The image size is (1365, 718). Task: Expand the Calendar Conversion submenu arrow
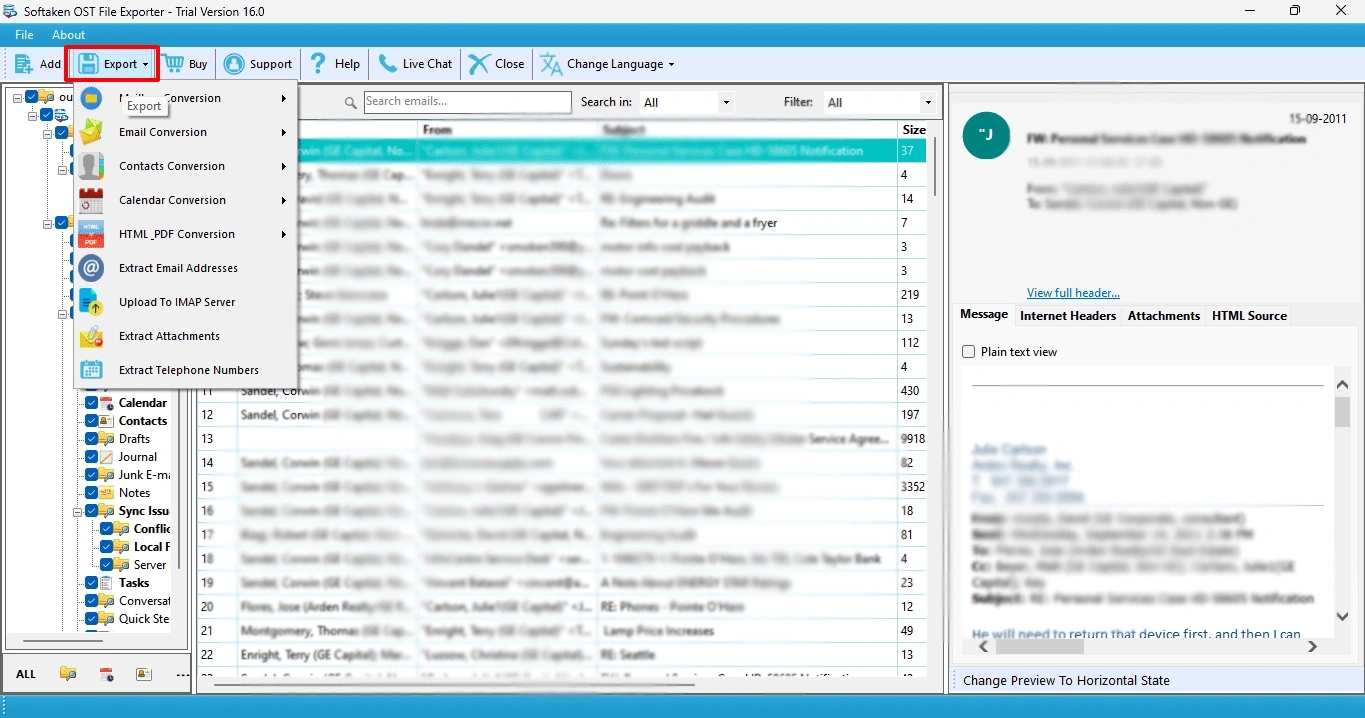tap(284, 200)
